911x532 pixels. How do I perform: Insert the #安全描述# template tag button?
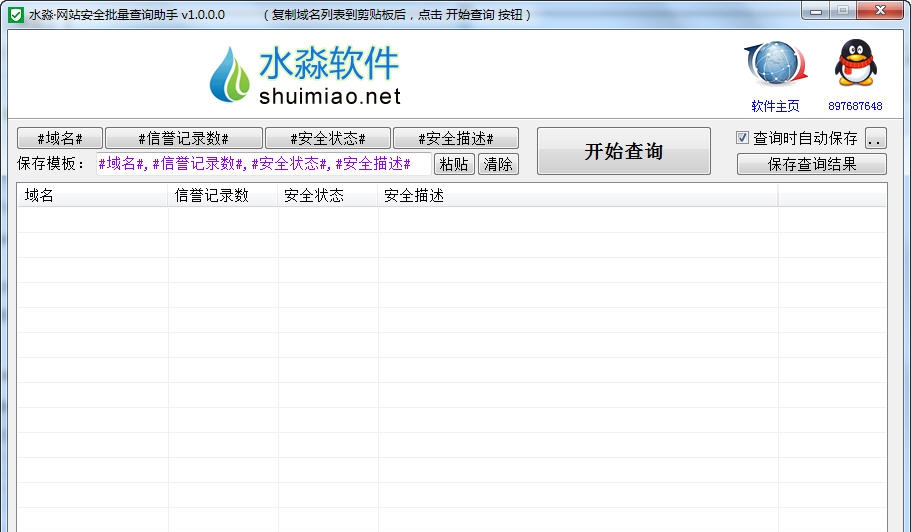(x=456, y=138)
